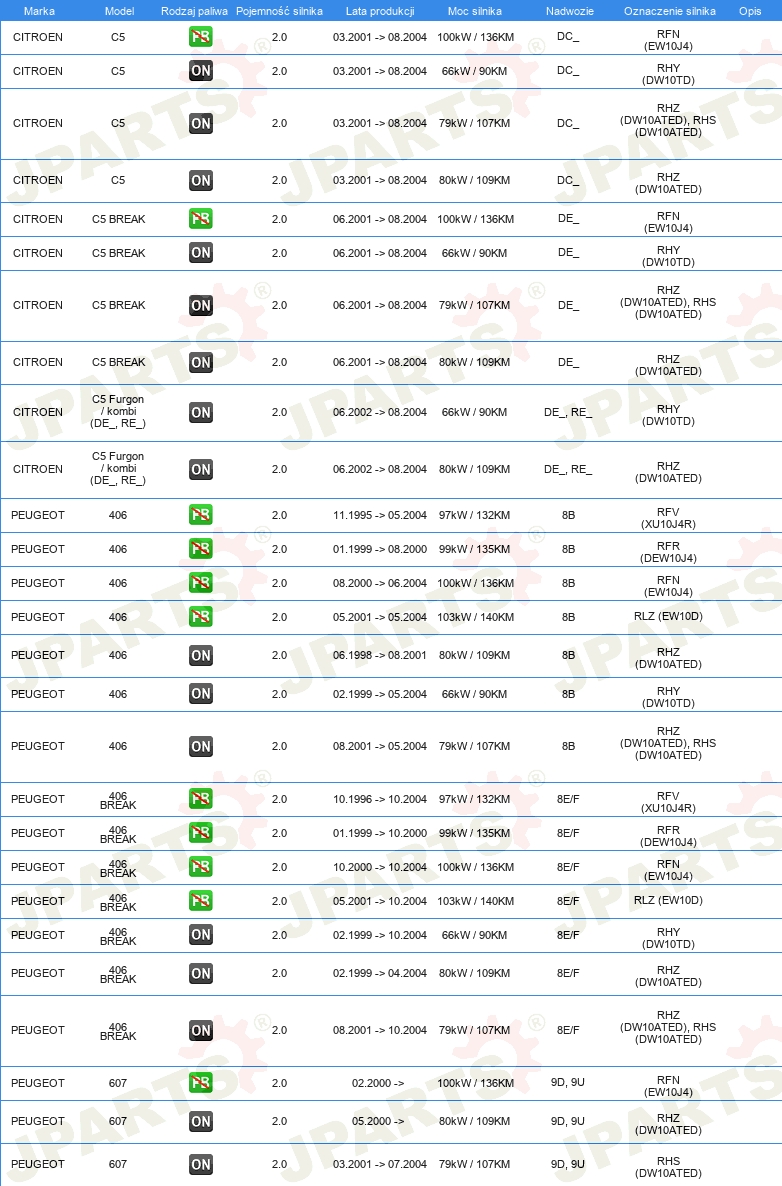Click the Model column header
Image resolution: width=782 pixels, height=1186 pixels.
coord(119,11)
